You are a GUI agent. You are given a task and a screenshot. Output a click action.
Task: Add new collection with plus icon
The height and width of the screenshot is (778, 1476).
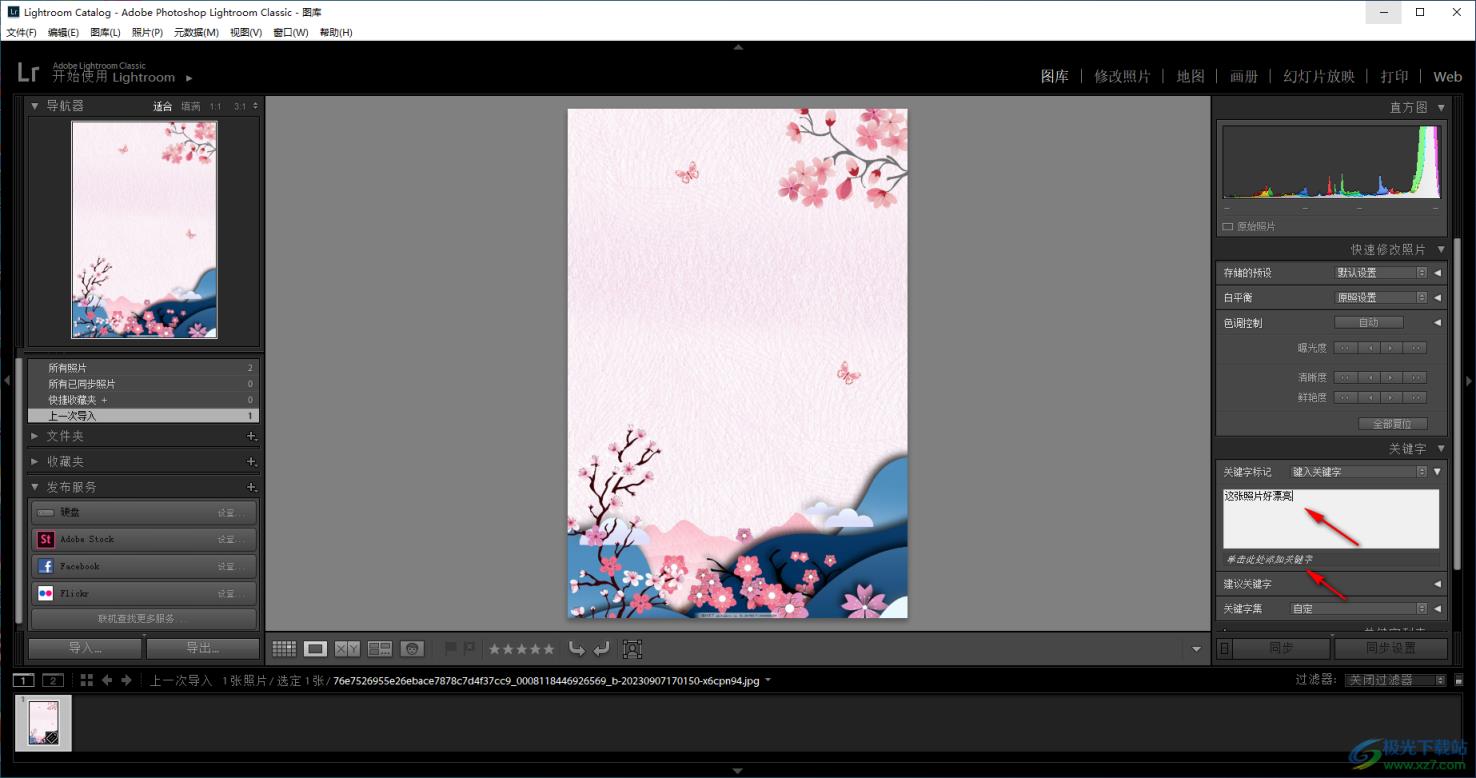pyautogui.click(x=252, y=462)
